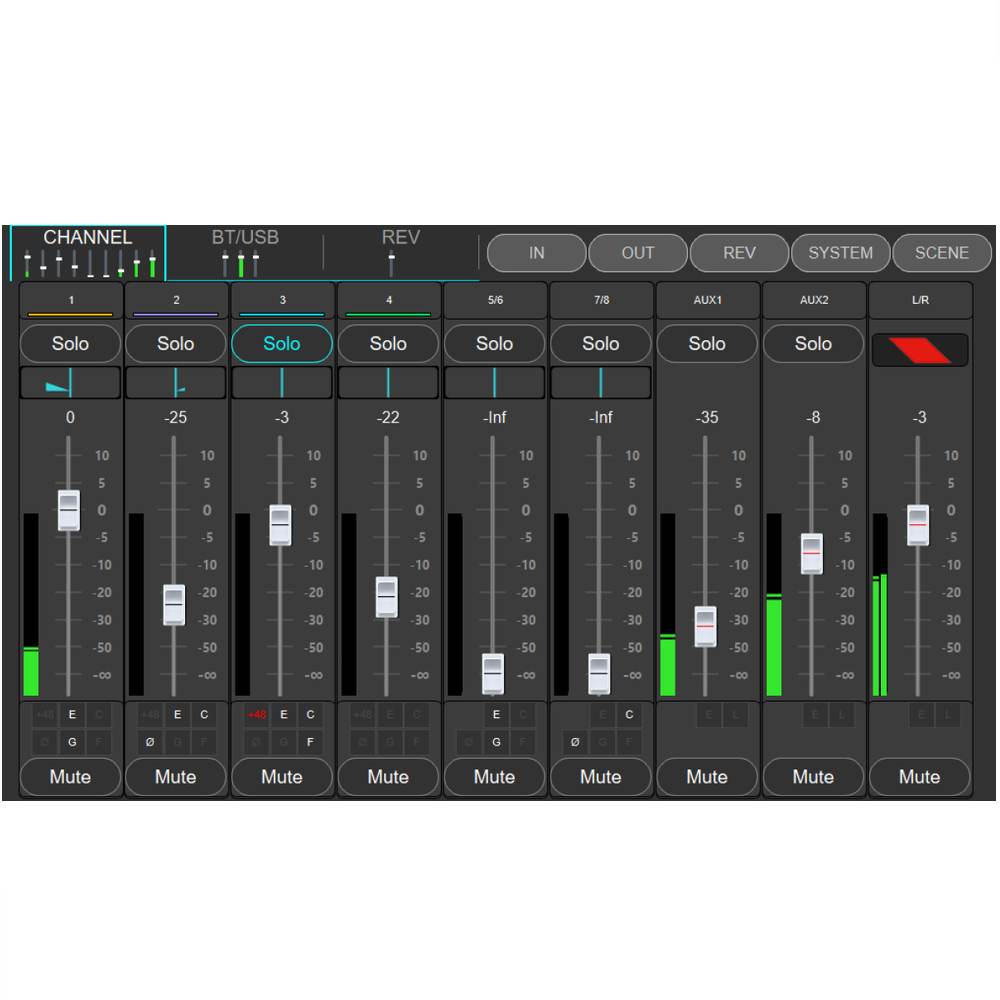This screenshot has width=1000, height=1000.
Task: Switch to the BT/USB tab
Action: (244, 252)
